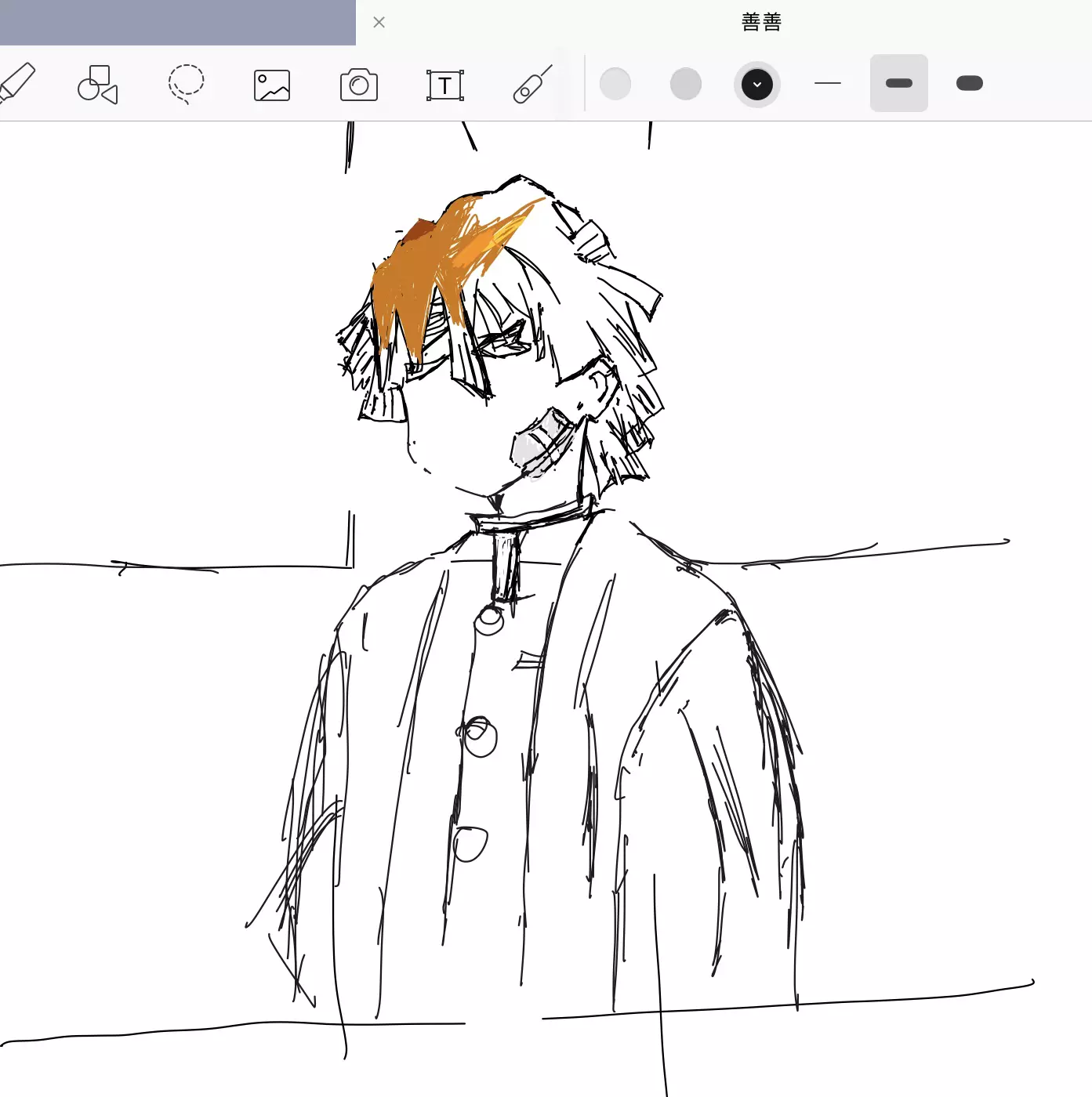This screenshot has width=1092, height=1097.
Task: Choose the text box tool
Action: (x=445, y=85)
